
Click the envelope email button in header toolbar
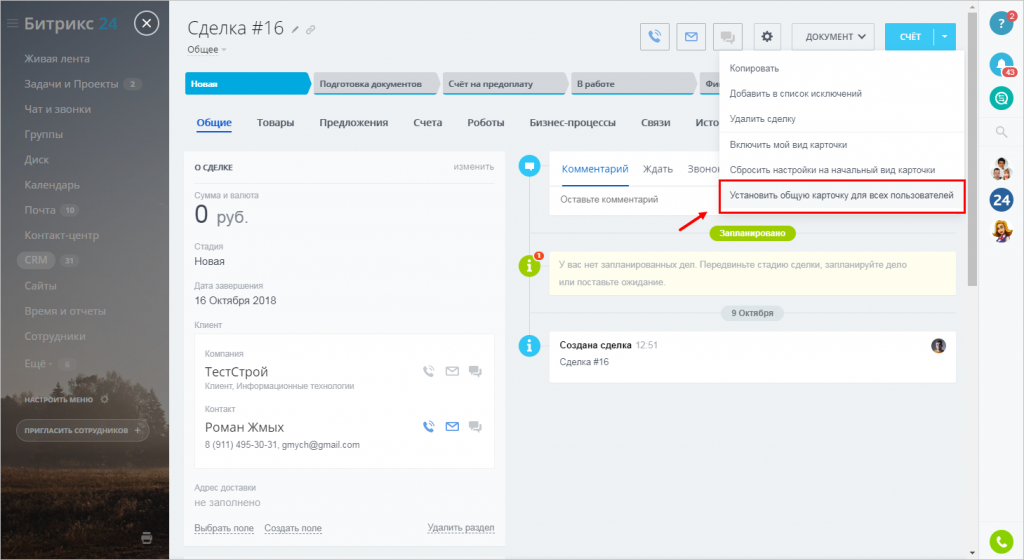(691, 37)
